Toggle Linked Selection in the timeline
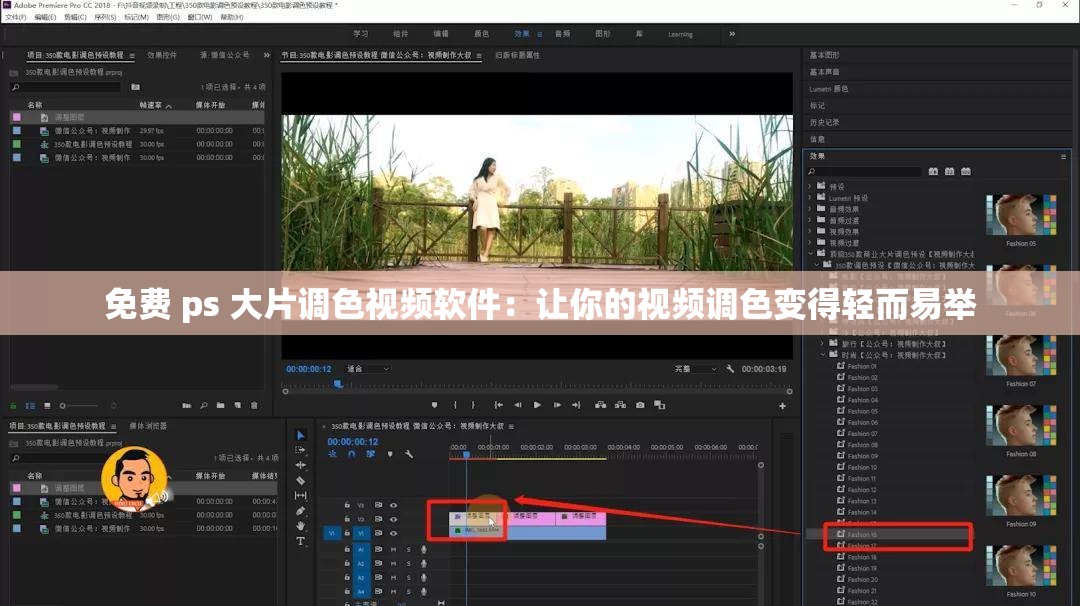 coord(371,454)
